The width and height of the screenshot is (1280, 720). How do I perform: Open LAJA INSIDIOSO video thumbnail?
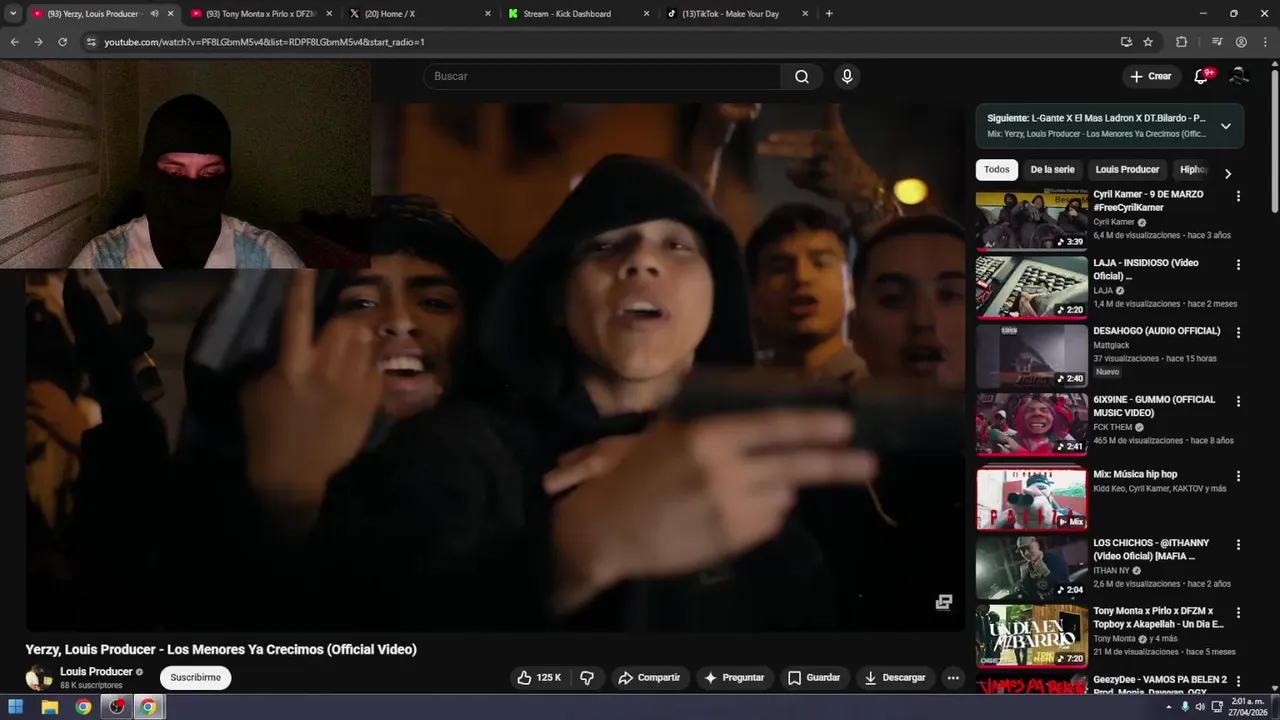pyautogui.click(x=1031, y=287)
